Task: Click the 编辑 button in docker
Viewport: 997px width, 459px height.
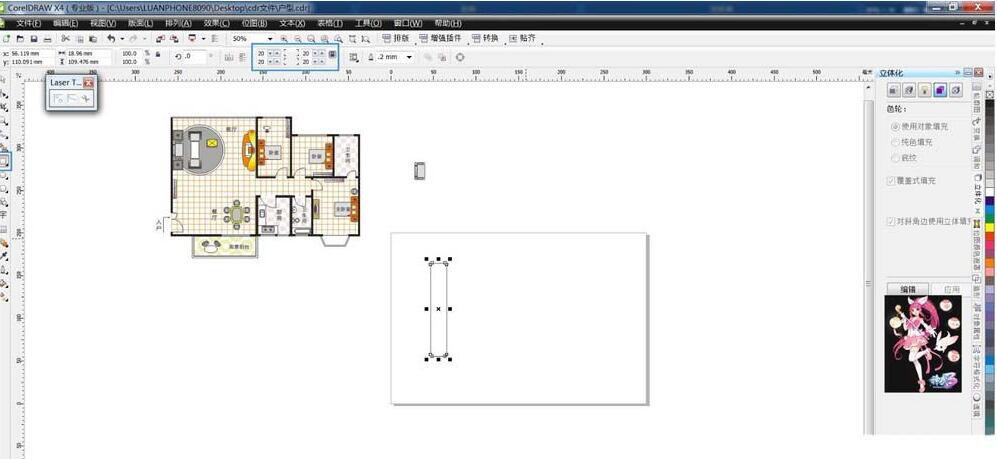Action: click(x=907, y=289)
